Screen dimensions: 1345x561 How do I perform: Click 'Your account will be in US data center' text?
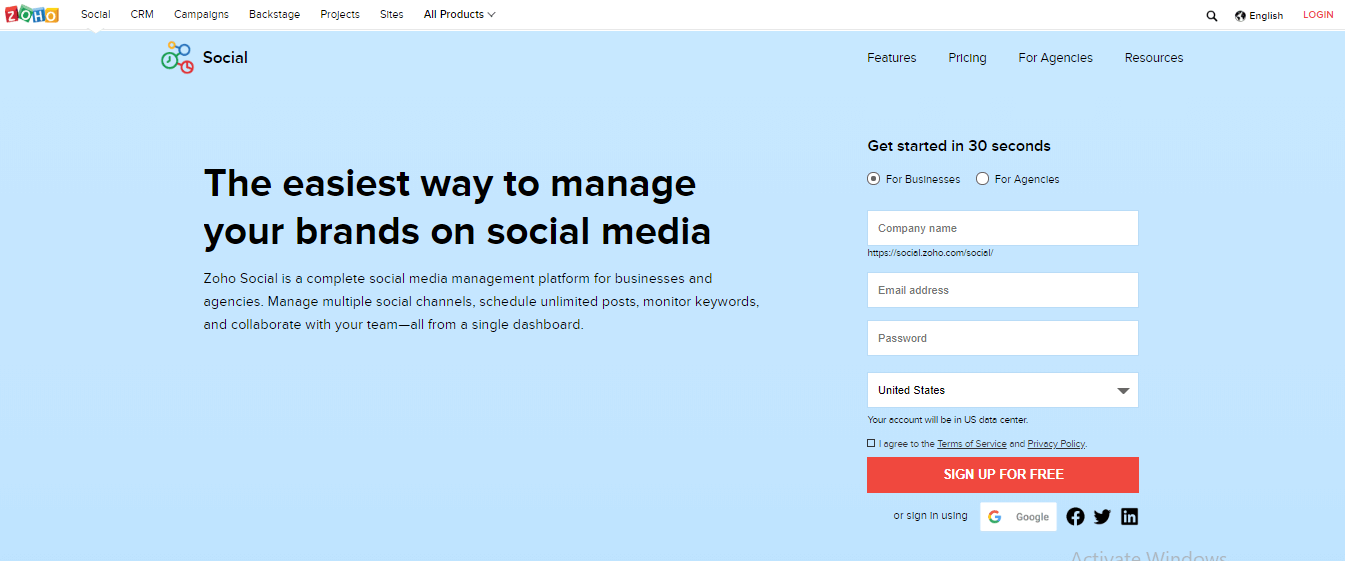[947, 420]
